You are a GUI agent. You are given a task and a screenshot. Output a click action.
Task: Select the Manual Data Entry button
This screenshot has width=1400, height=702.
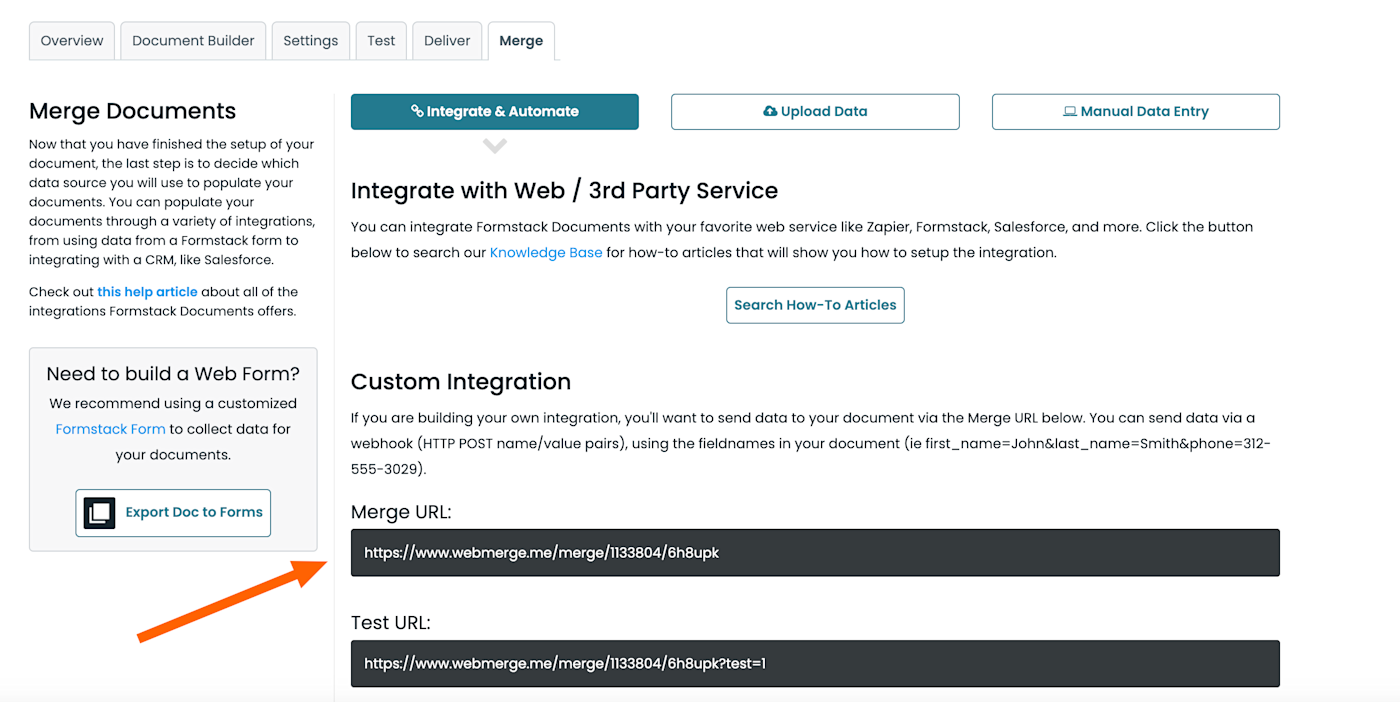point(1135,112)
